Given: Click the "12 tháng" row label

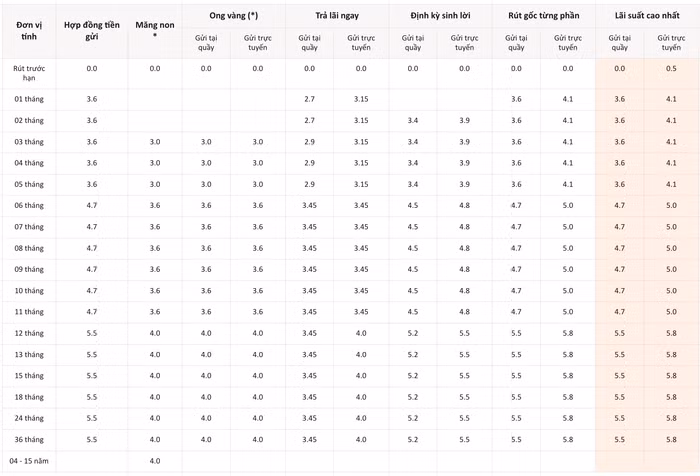Looking at the screenshot, I should [28, 333].
